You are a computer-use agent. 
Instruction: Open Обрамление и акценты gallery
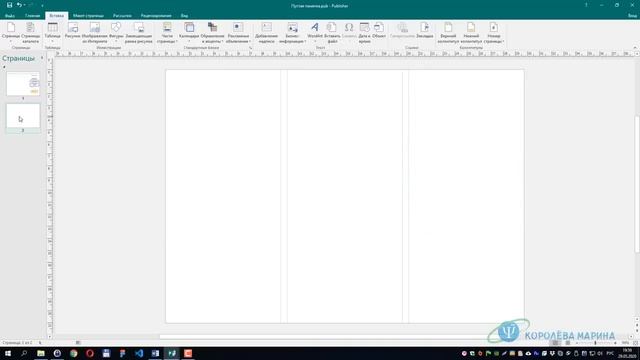(212, 33)
